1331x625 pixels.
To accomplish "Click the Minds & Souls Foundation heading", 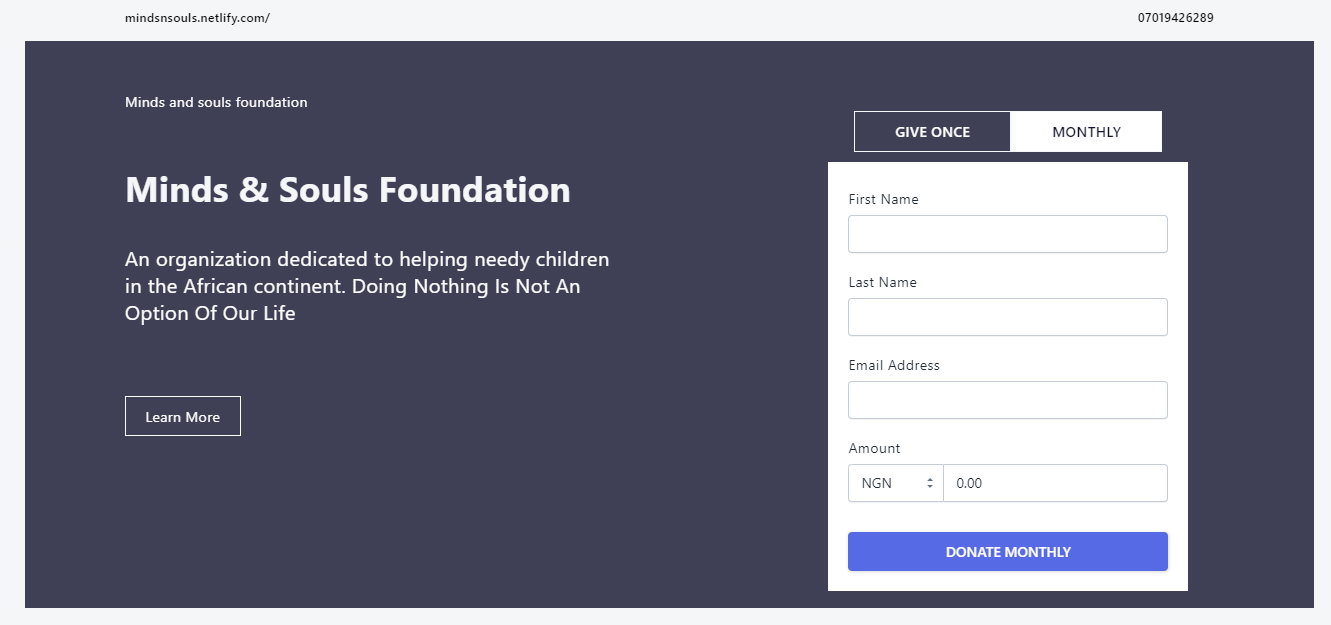I will [x=348, y=190].
